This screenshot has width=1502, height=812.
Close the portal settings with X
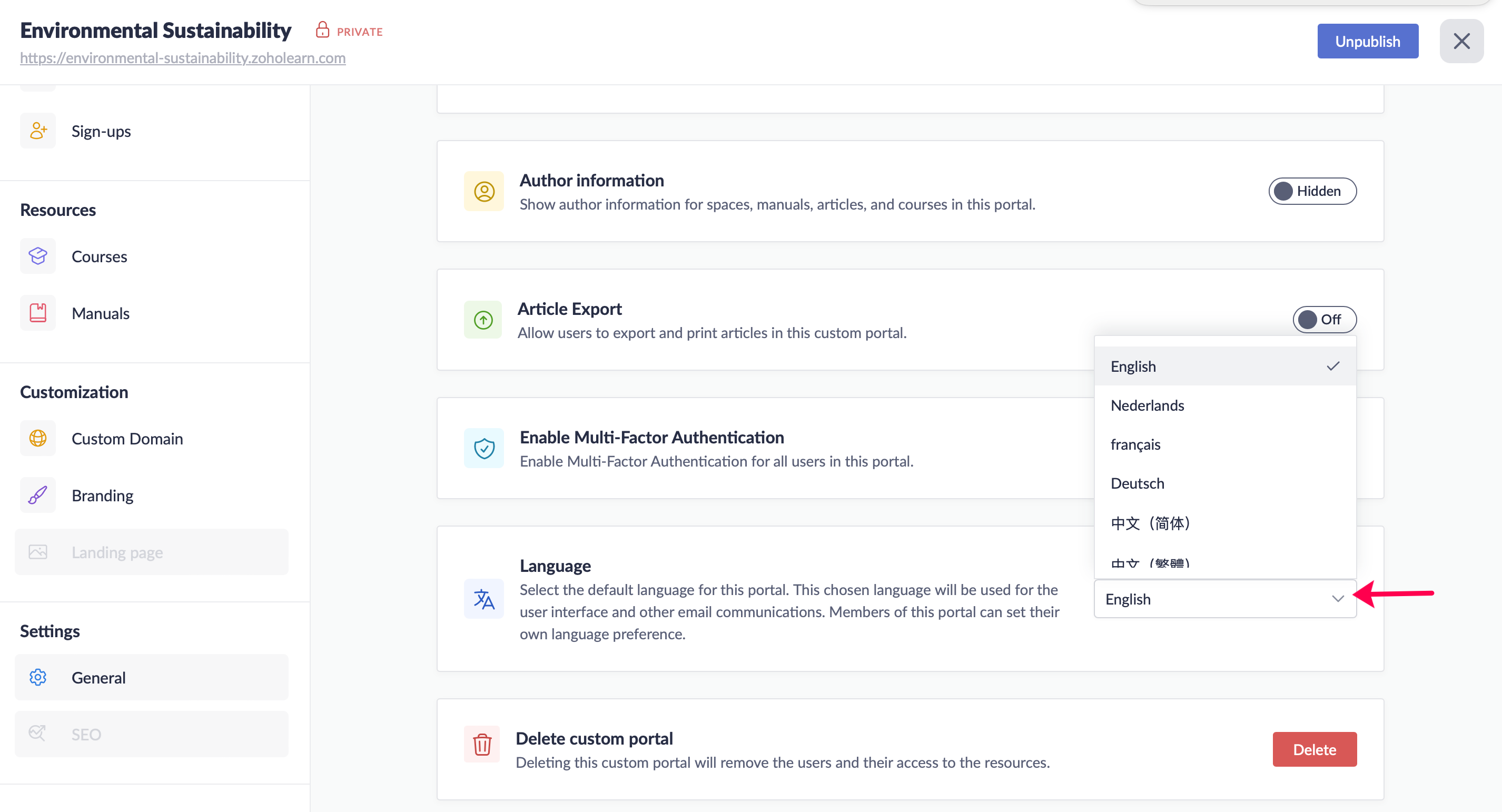point(1461,42)
